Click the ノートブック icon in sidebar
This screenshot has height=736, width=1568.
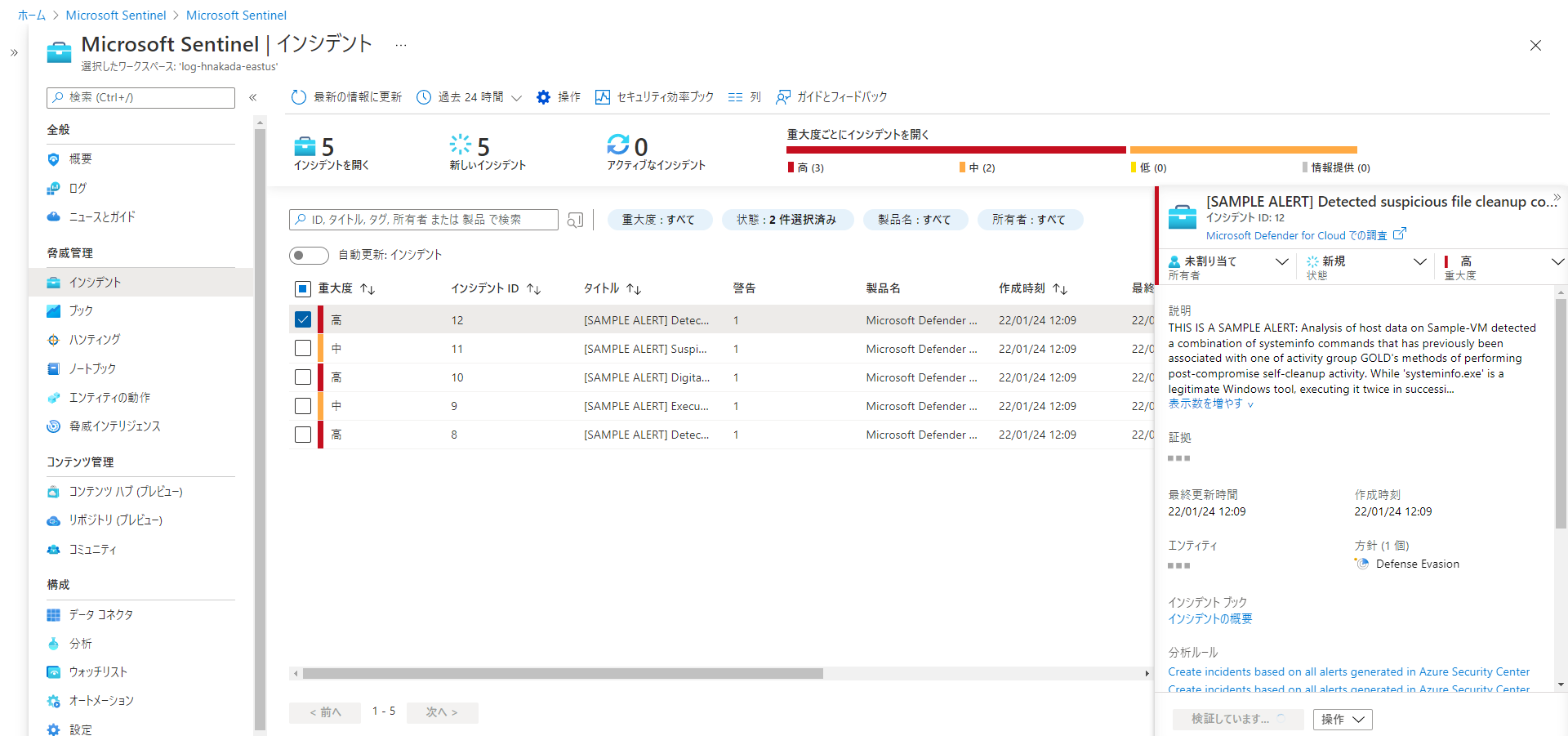point(54,369)
